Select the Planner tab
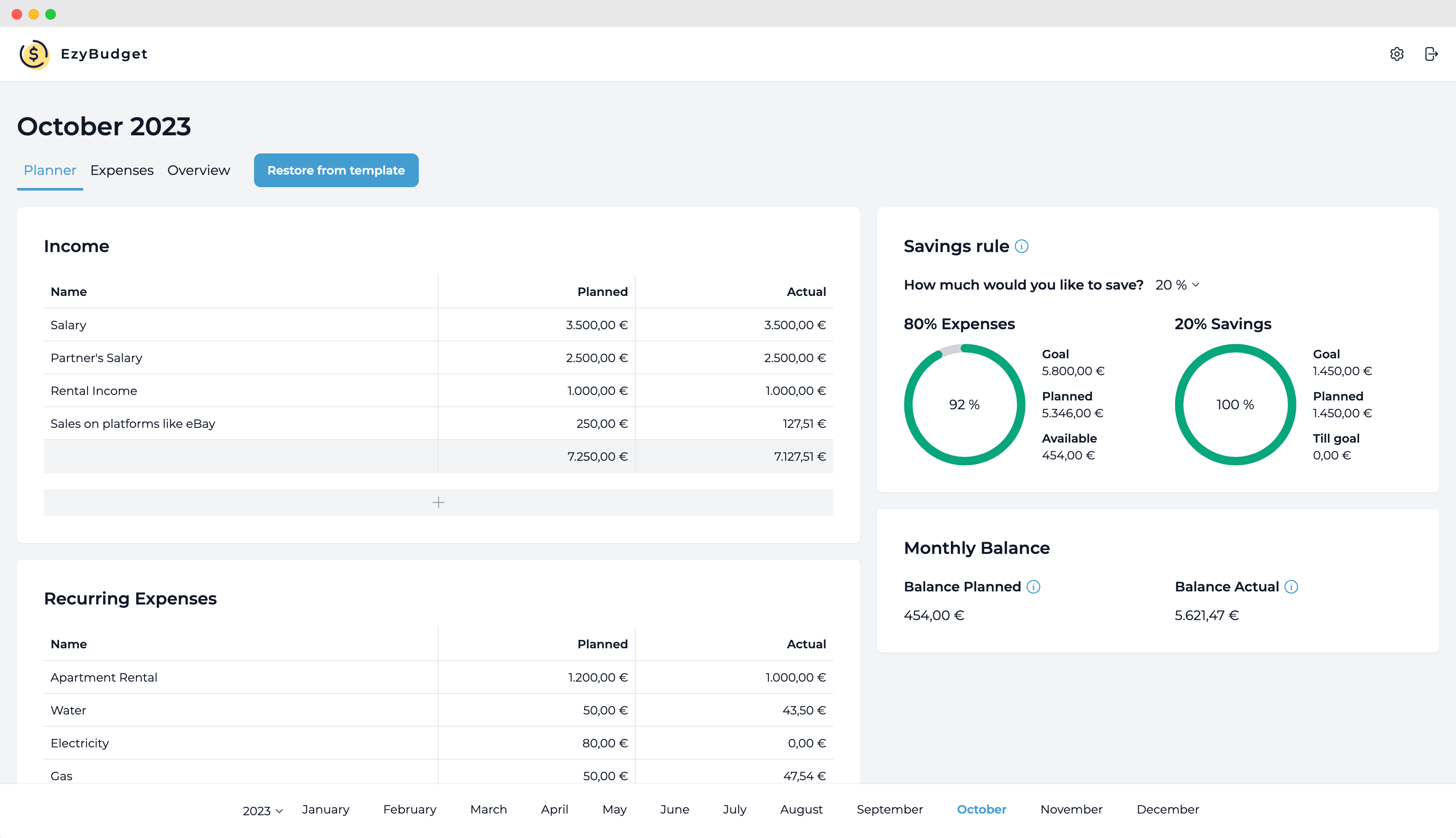The image size is (1456, 838). pos(50,170)
